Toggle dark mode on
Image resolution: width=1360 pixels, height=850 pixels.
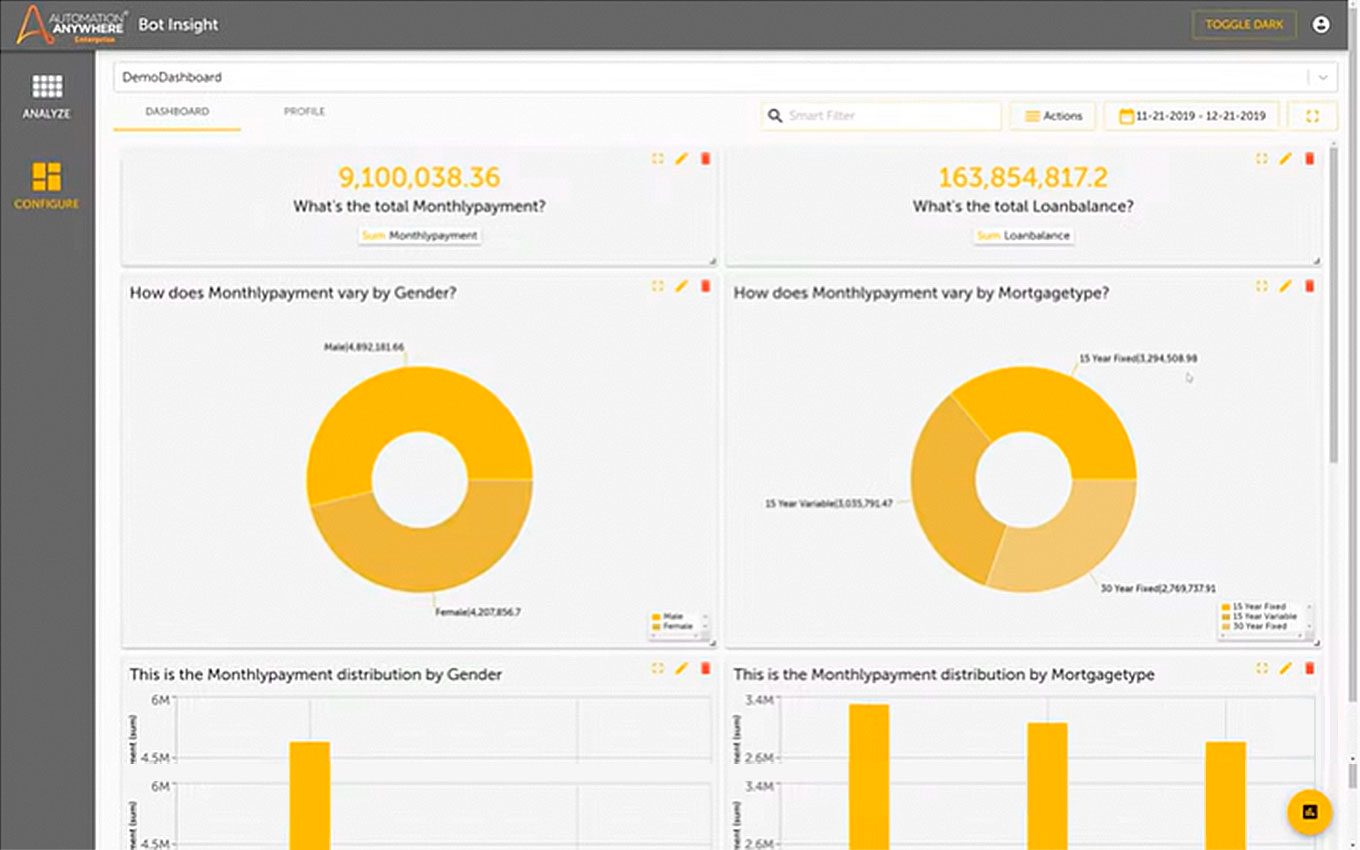[1244, 25]
